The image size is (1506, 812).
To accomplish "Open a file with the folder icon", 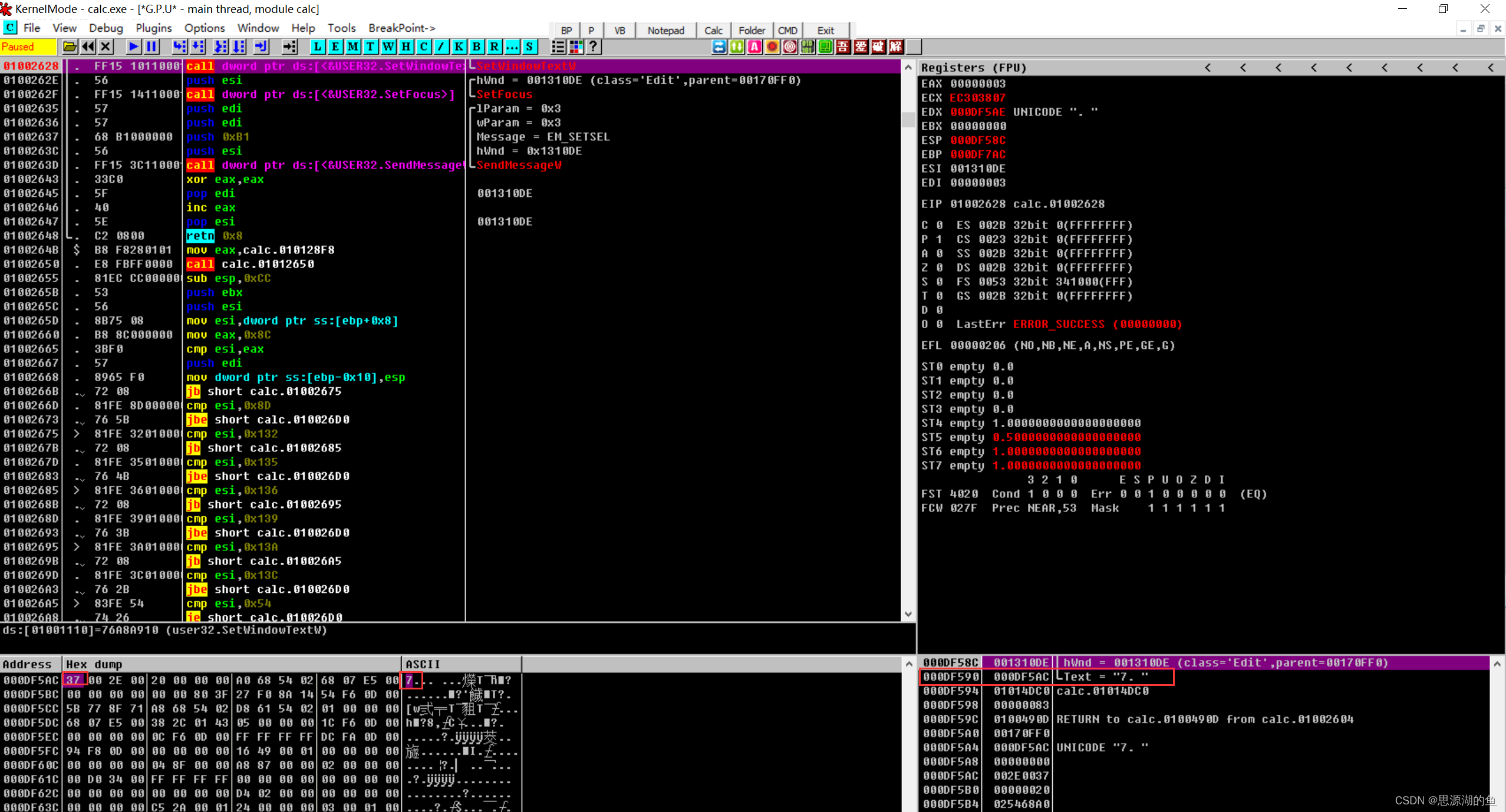I will pos(70,47).
